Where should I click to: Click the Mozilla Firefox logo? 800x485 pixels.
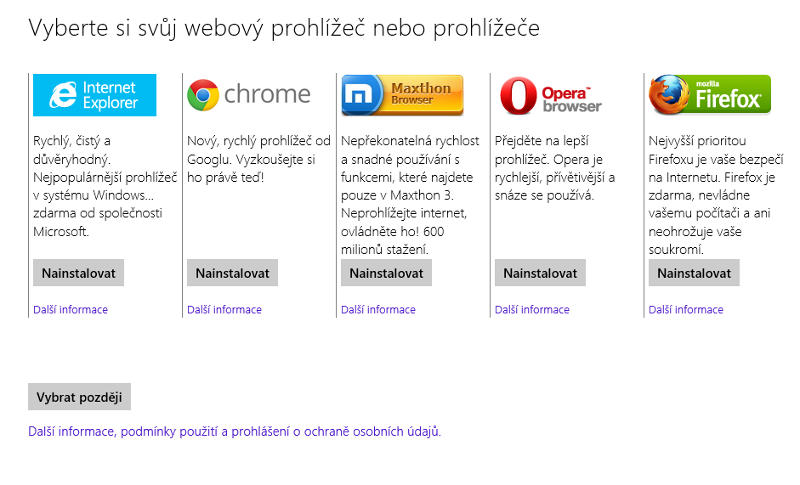(709, 94)
